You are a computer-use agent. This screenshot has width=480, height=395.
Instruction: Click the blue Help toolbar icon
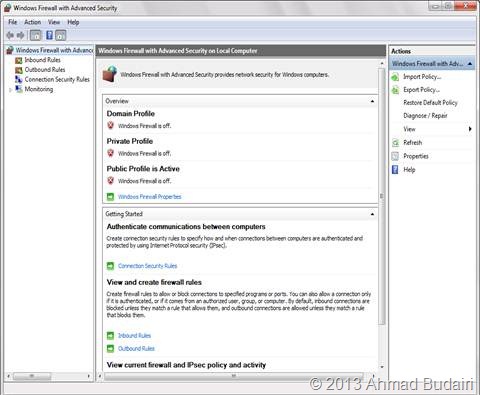(49, 35)
